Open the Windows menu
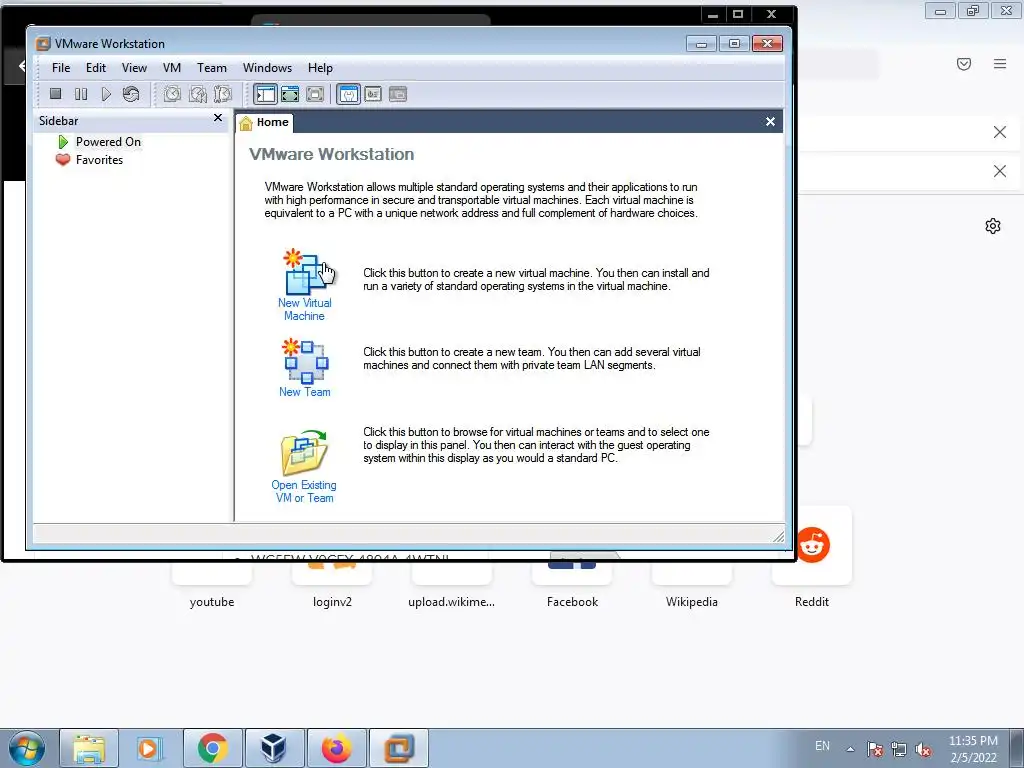1024x768 pixels. (267, 68)
